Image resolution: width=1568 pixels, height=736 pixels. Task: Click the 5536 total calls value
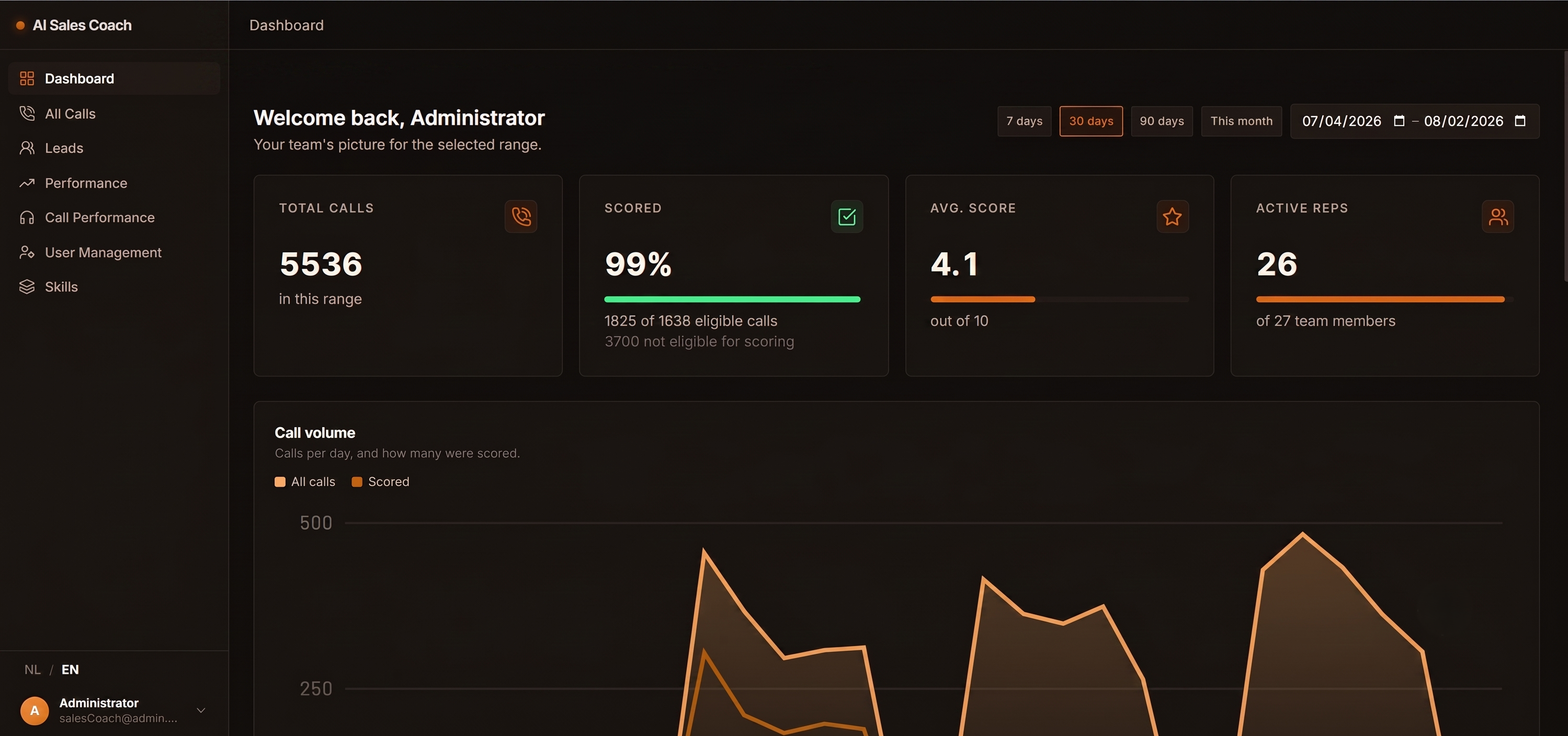point(321,264)
